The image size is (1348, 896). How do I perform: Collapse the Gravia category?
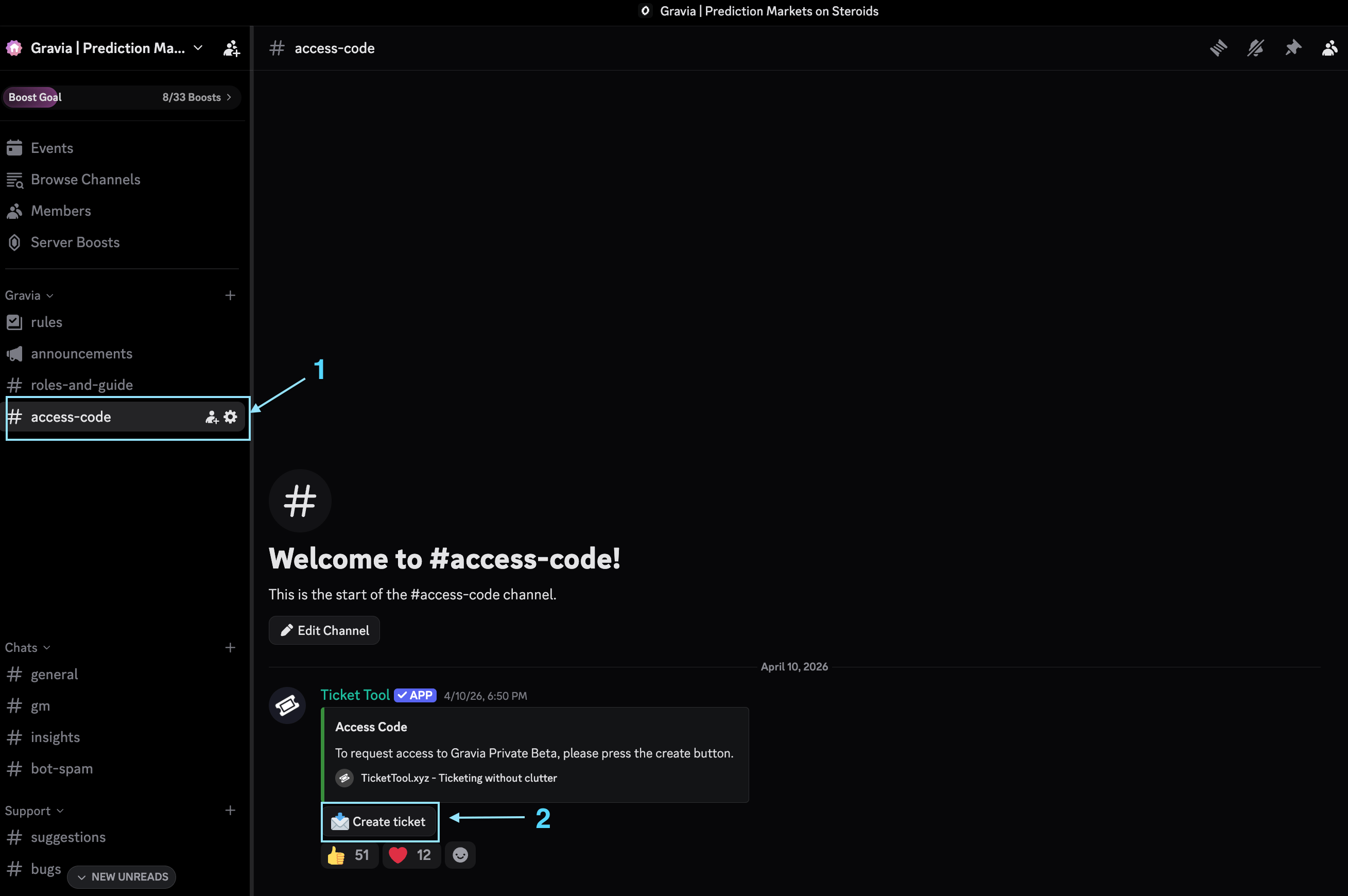point(29,296)
